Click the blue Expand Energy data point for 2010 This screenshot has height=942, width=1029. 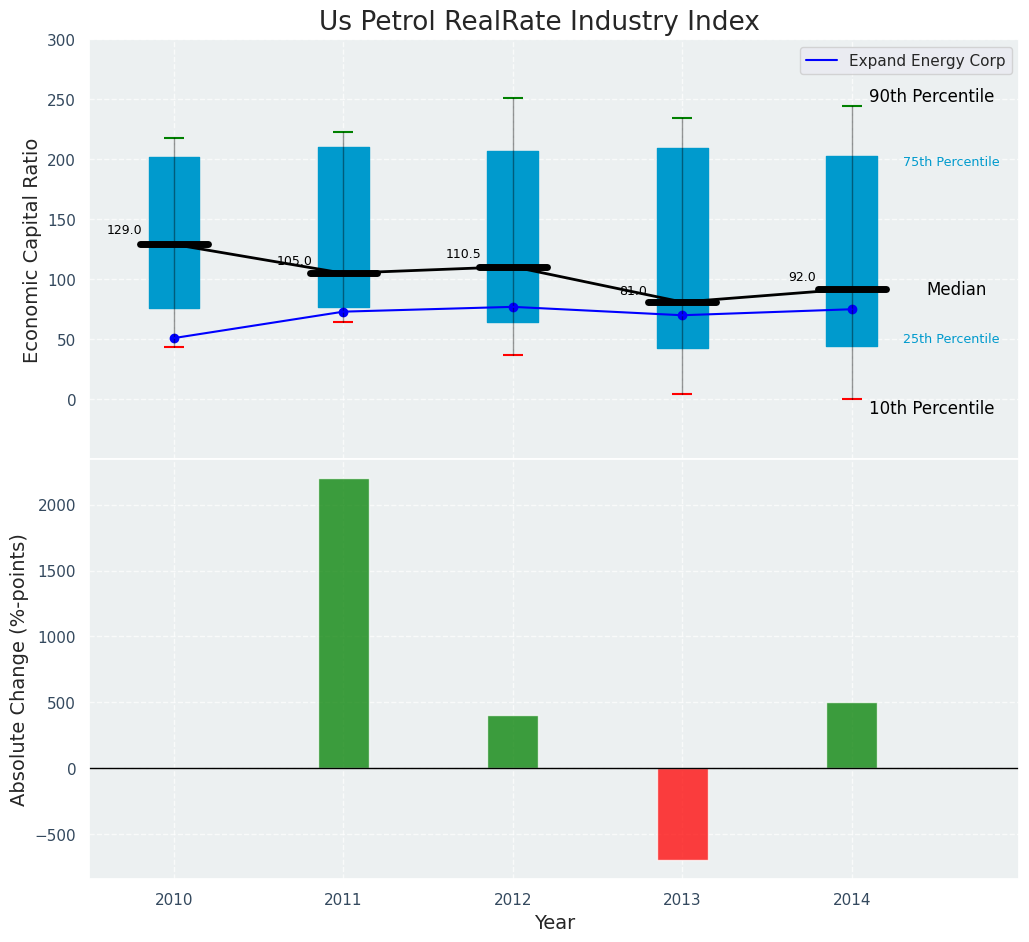click(174, 338)
